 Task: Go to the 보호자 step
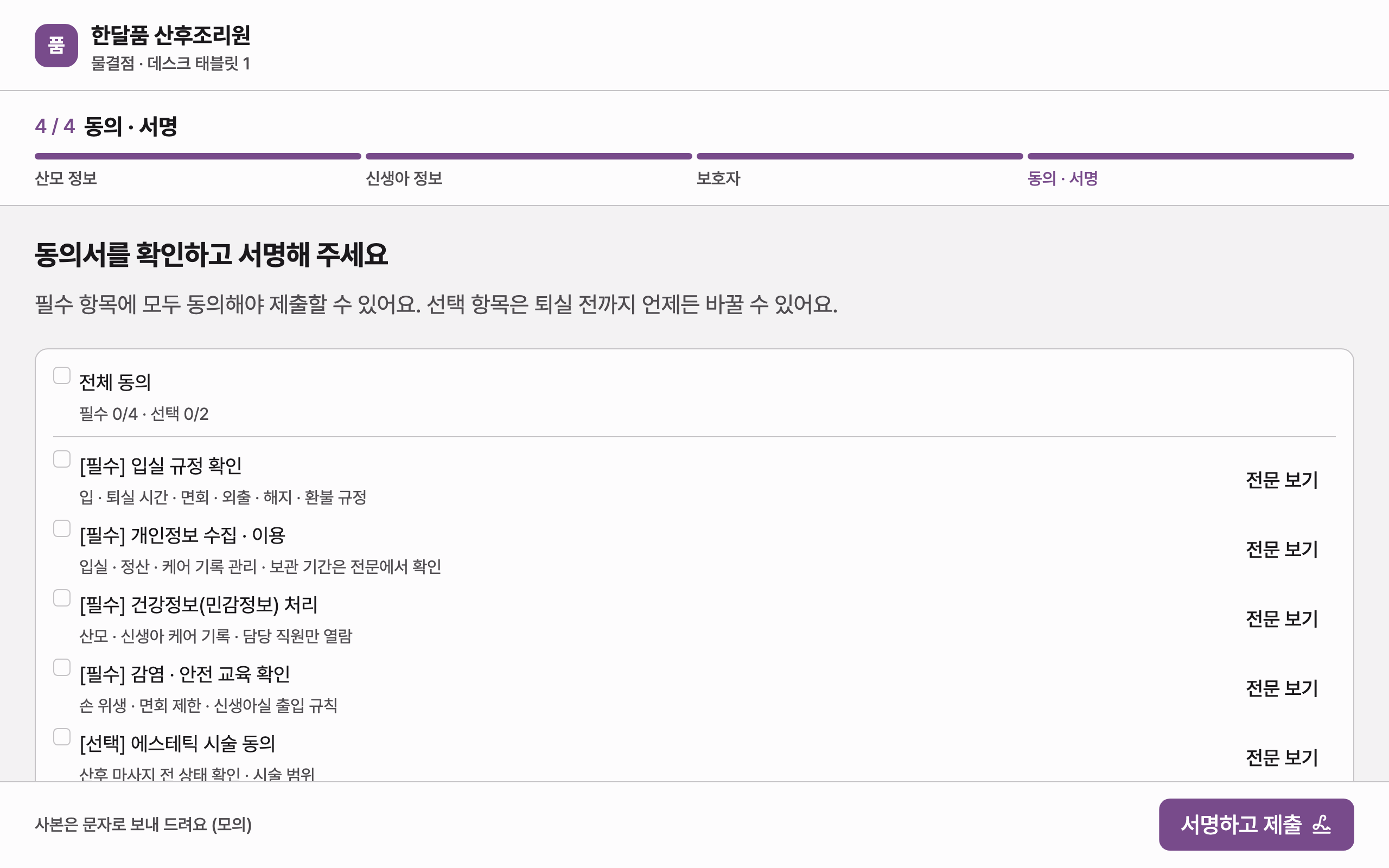718,178
